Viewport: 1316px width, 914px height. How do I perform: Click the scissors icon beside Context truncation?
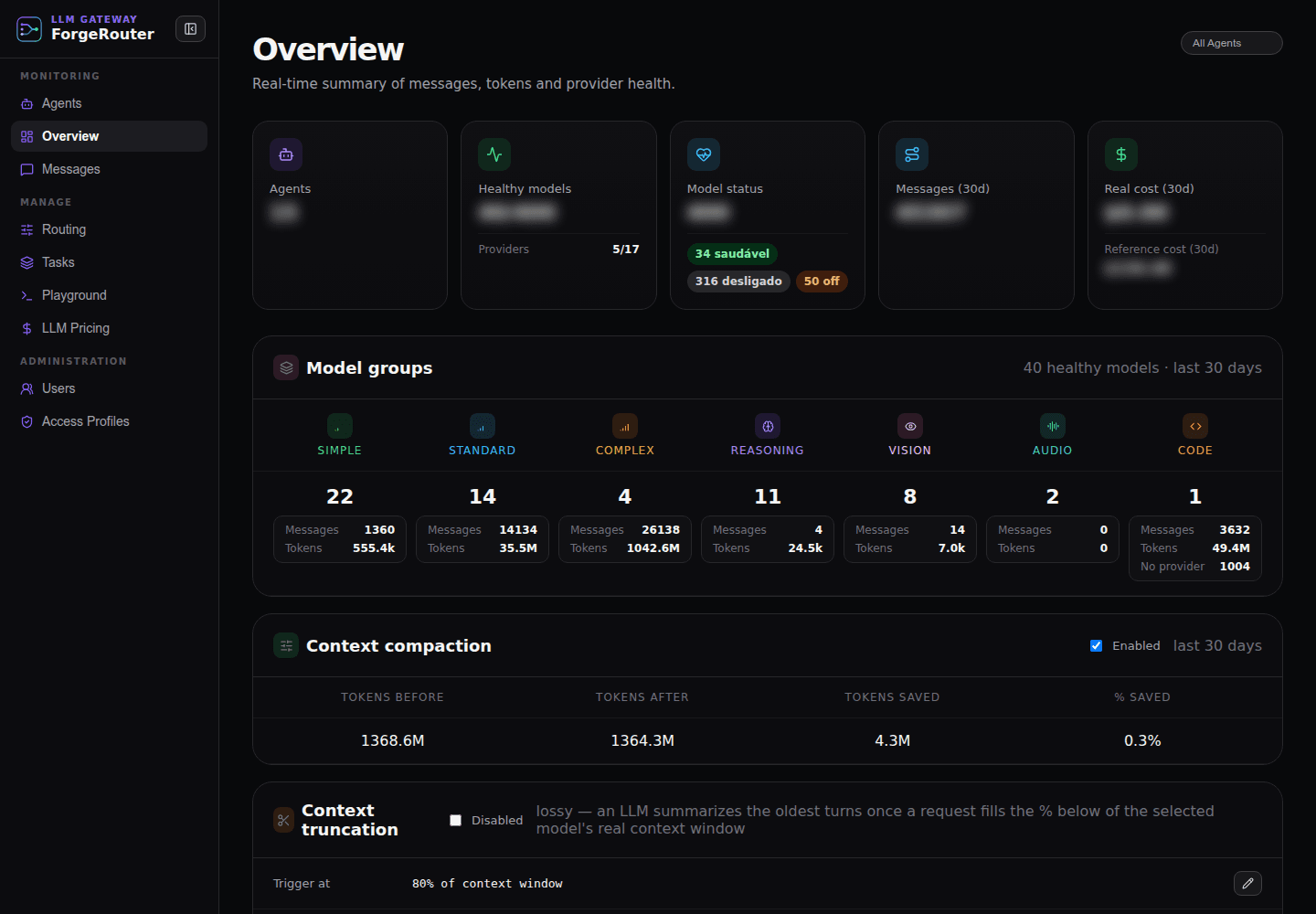[x=283, y=820]
